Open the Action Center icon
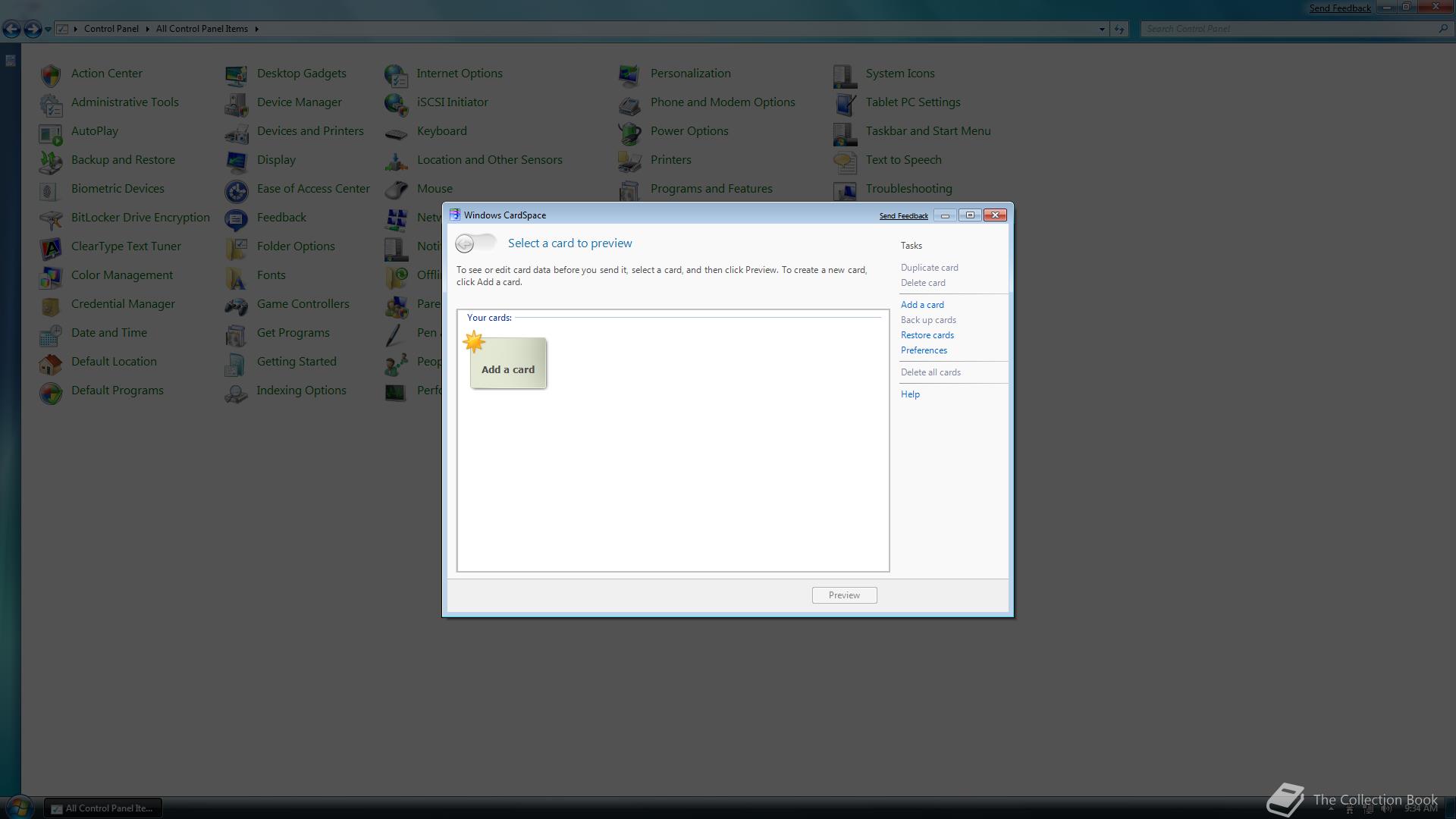The image size is (1456, 819). tap(51, 74)
